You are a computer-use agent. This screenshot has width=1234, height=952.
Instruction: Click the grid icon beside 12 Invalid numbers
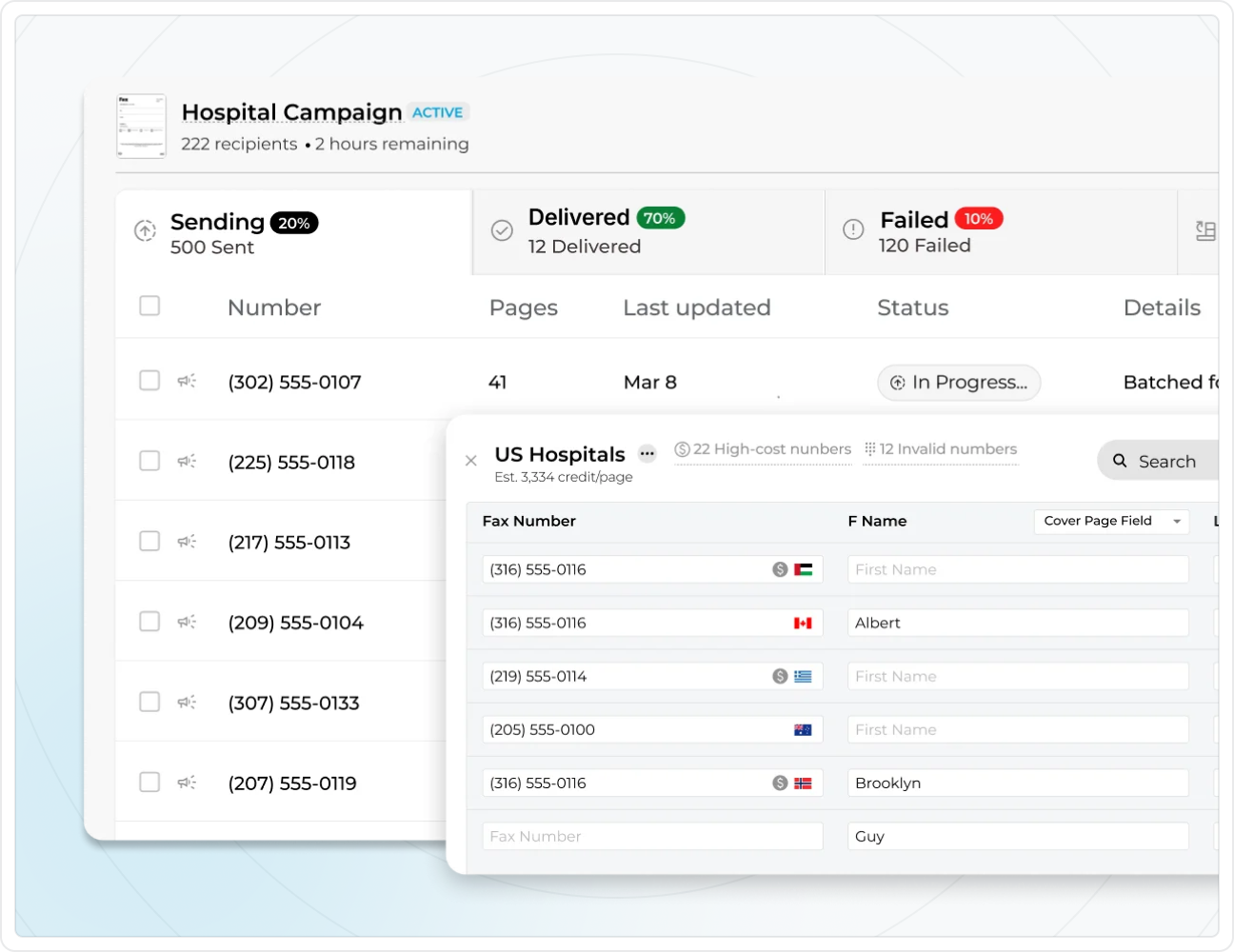[x=869, y=448]
